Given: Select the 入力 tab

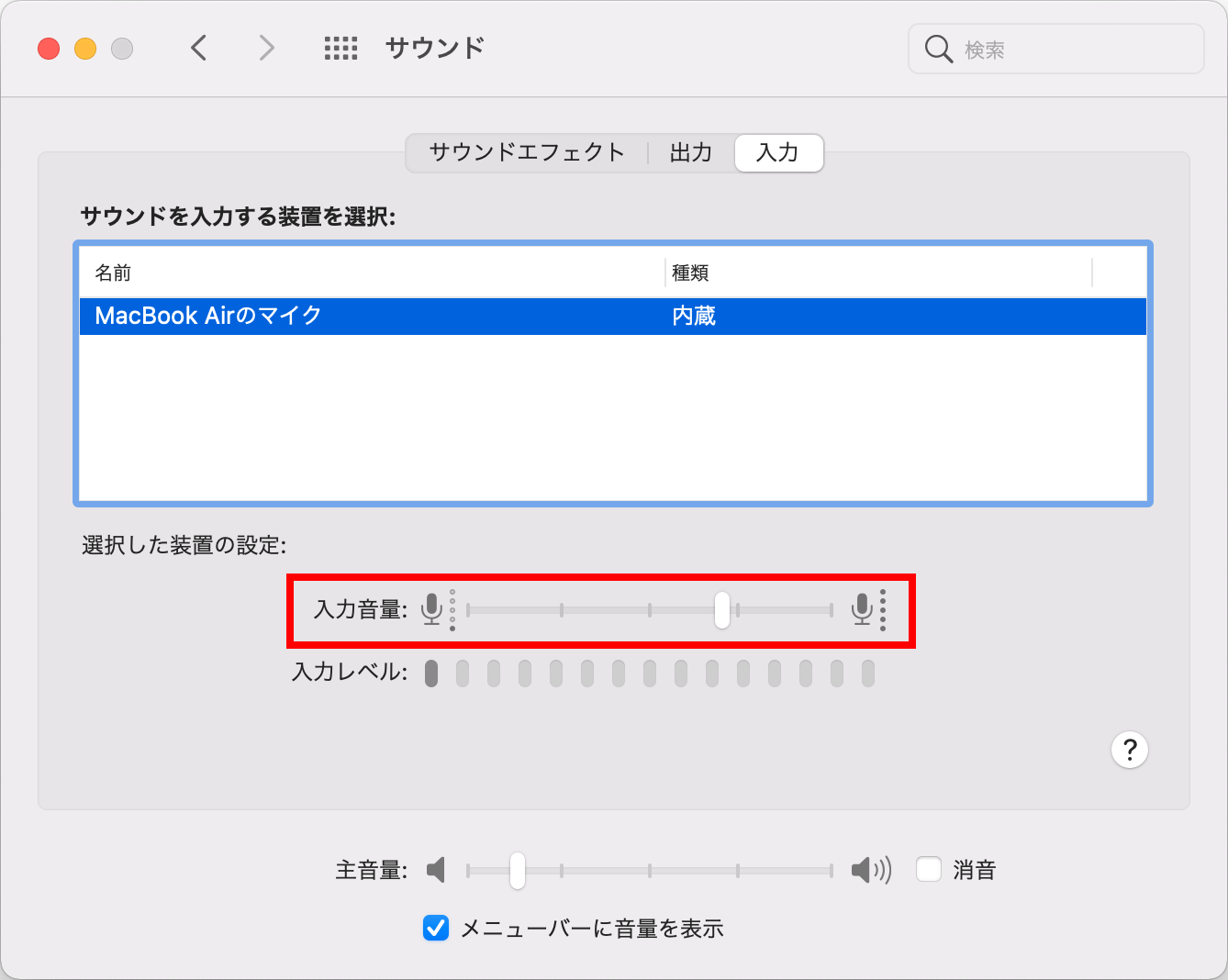Looking at the screenshot, I should (x=777, y=152).
